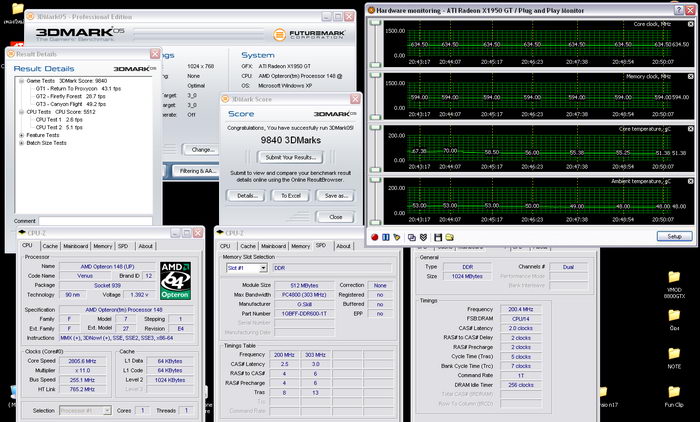Click the Core Speed value 2805.6 MHz
Viewport: 700px width, 422px height.
point(82,361)
